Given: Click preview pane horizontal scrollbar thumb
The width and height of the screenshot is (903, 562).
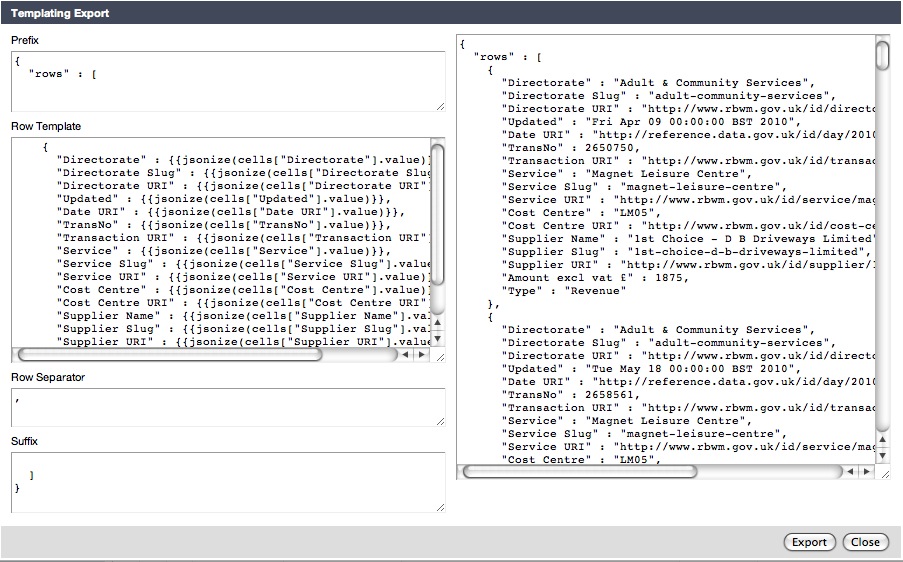Looking at the screenshot, I should click(x=580, y=471).
